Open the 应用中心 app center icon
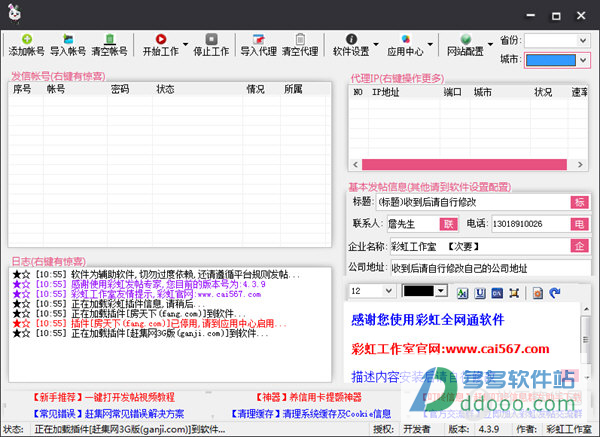 405,39
